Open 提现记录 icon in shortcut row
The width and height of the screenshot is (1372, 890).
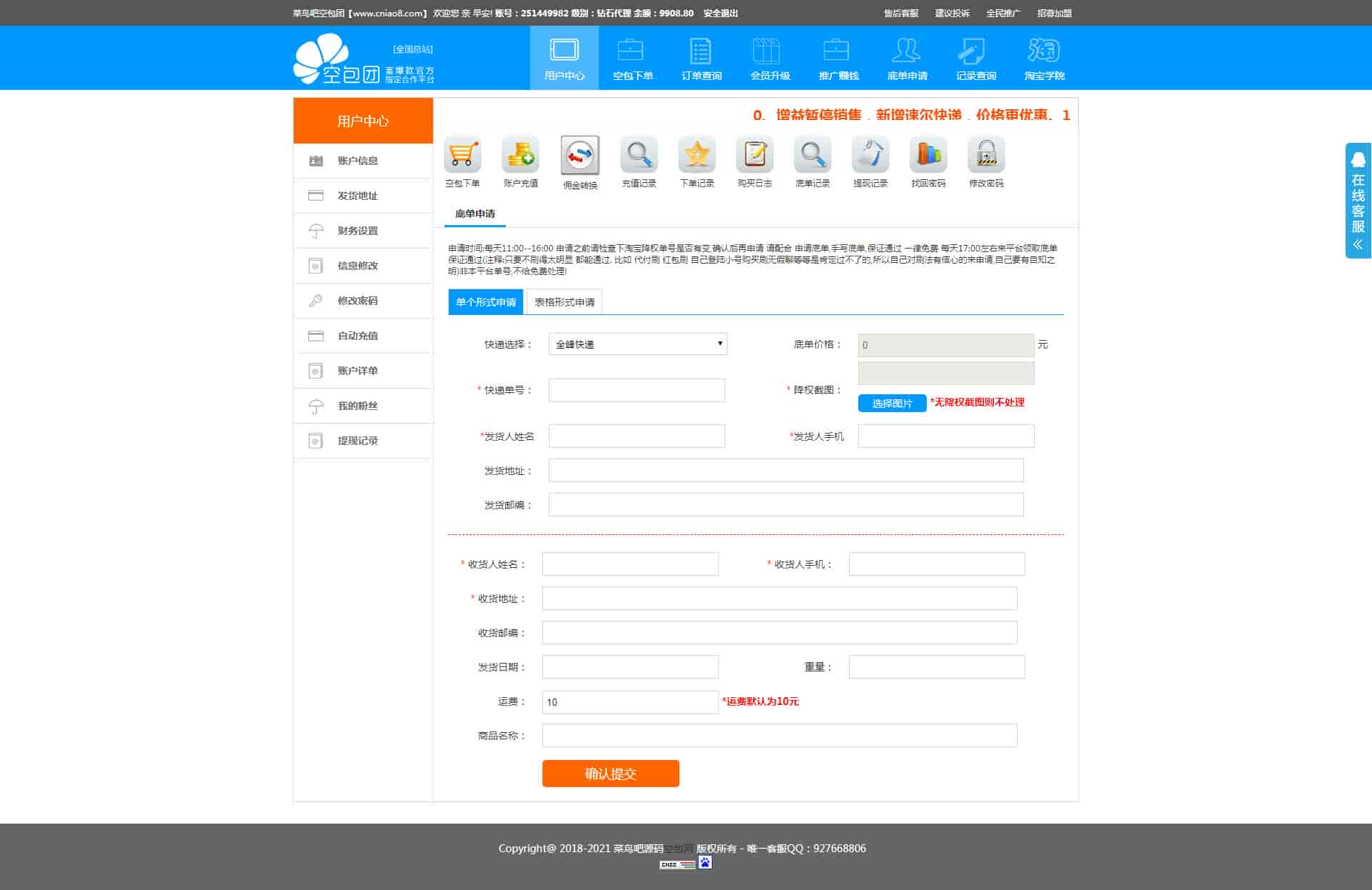click(870, 154)
